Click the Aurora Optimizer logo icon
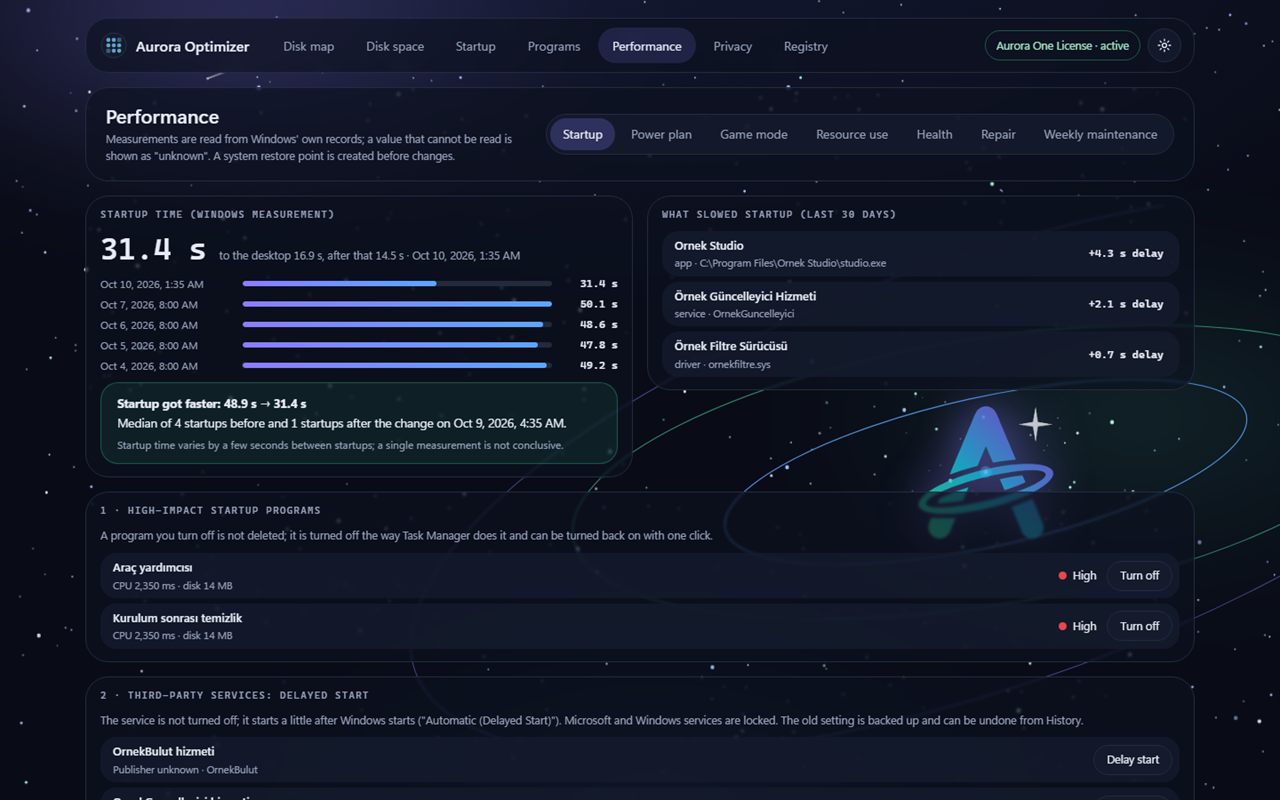The width and height of the screenshot is (1280, 800). pos(114,46)
